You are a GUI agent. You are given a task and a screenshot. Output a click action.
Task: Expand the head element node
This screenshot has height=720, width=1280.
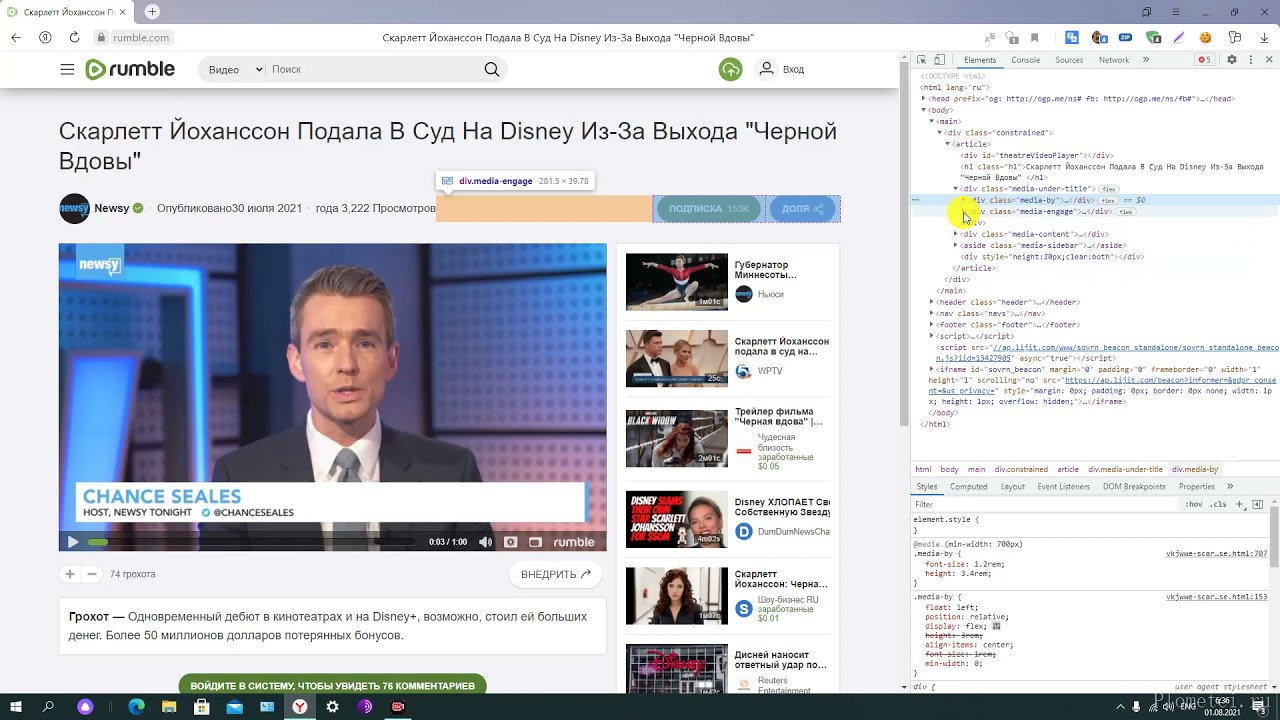pyautogui.click(x=924, y=99)
